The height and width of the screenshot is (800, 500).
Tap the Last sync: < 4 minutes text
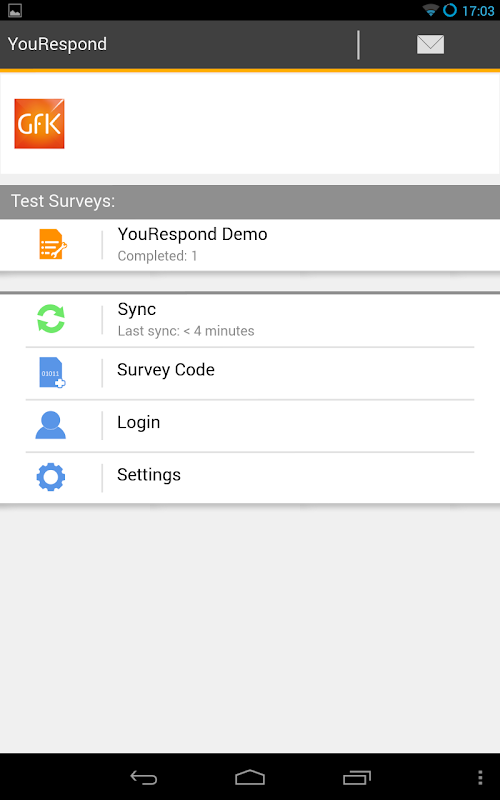click(x=186, y=331)
